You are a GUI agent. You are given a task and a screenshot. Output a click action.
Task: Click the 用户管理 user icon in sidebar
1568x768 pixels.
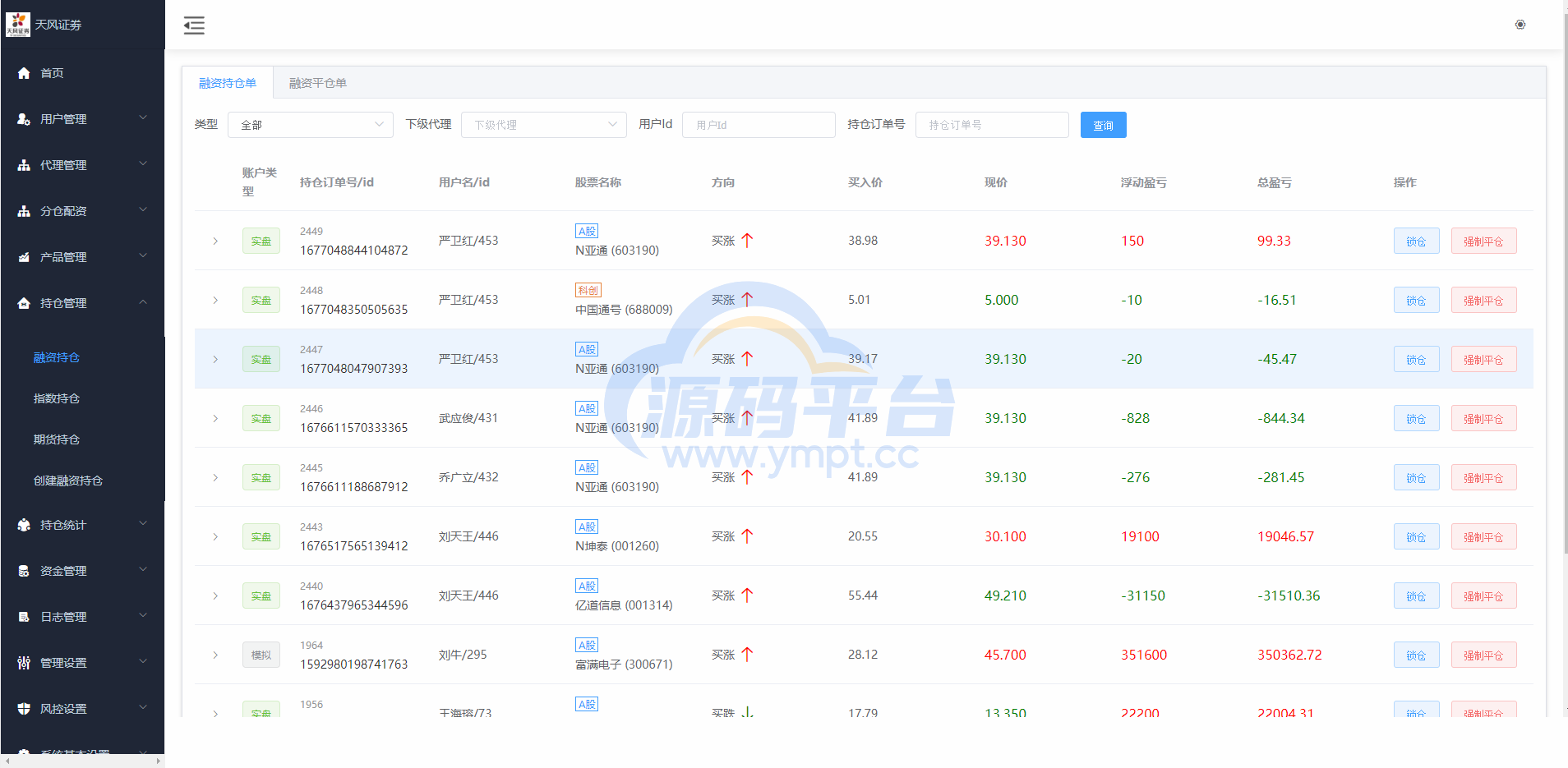click(24, 119)
